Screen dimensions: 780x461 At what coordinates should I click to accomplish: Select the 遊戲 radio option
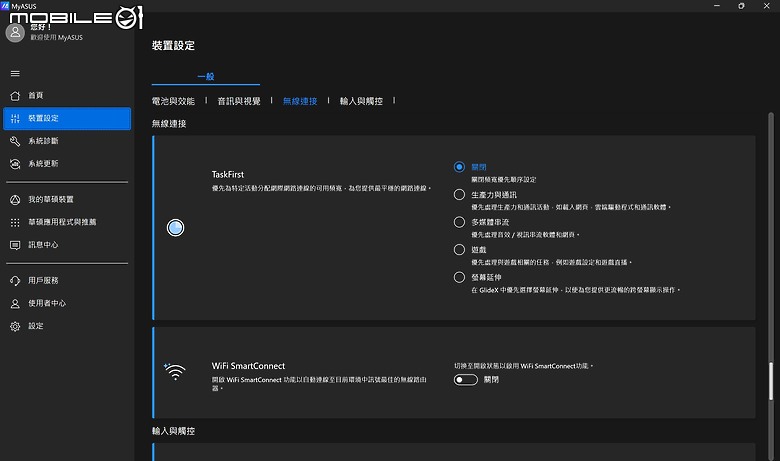click(459, 250)
